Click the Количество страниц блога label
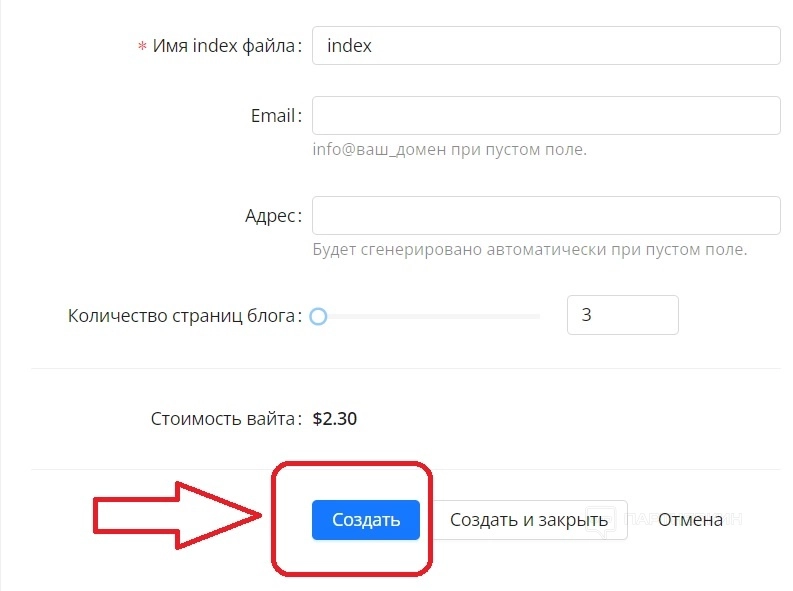This screenshot has height=591, width=793. pyautogui.click(x=183, y=316)
